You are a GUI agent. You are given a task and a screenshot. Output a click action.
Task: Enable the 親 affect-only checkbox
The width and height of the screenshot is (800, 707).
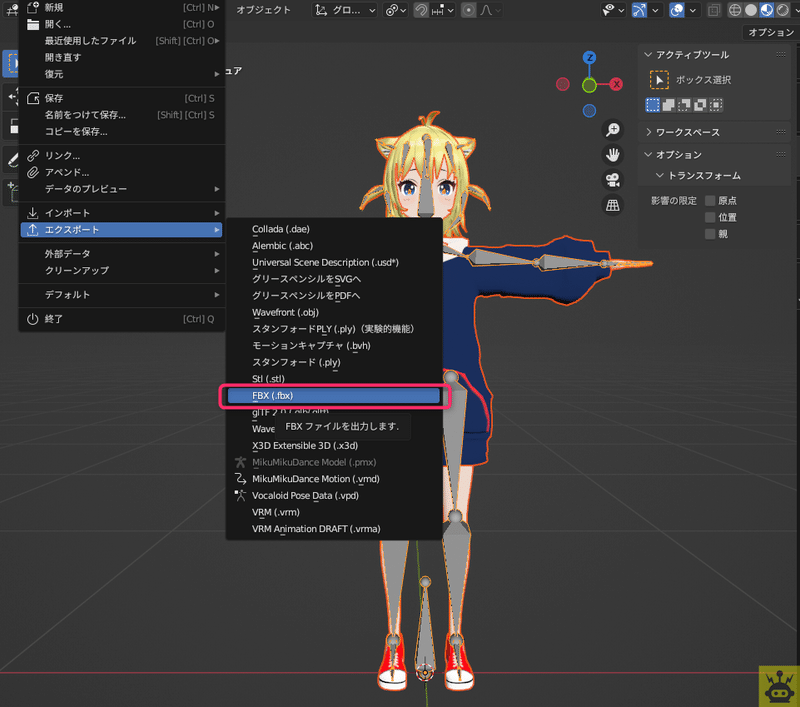point(710,234)
